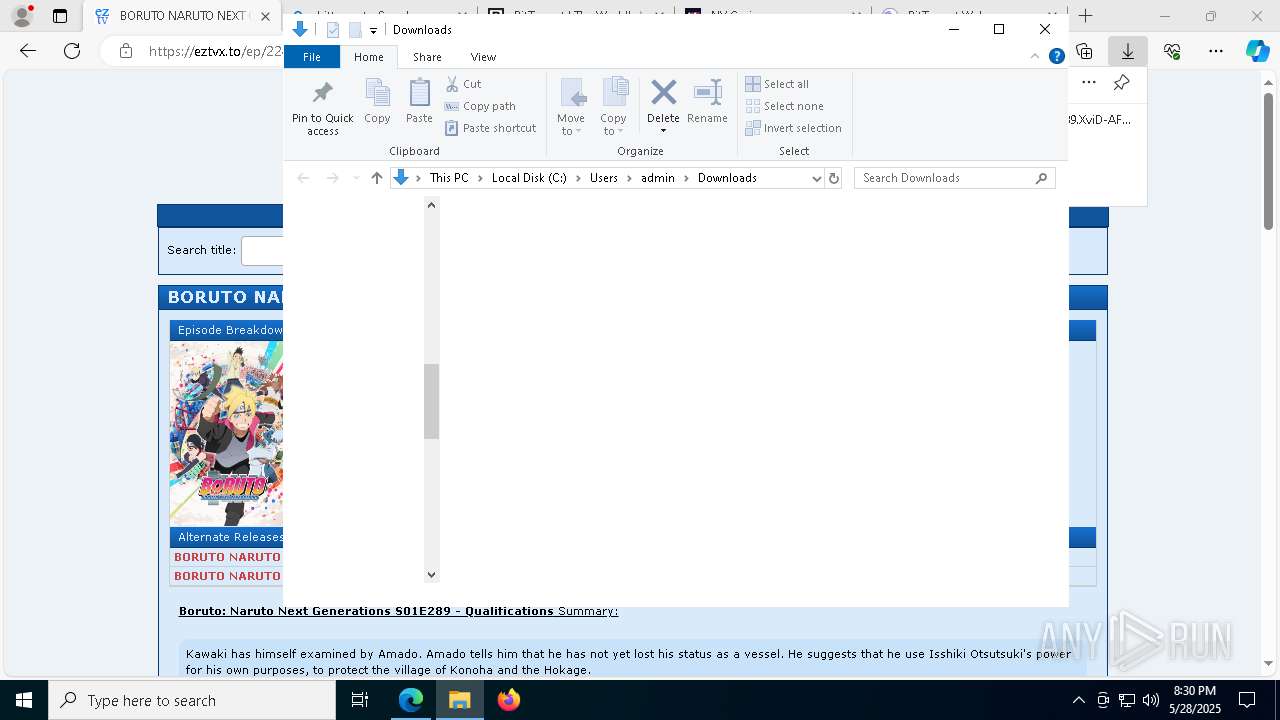This screenshot has height=720, width=1280.
Task: Click the Edge profile avatar icon
Action: tap(22, 16)
